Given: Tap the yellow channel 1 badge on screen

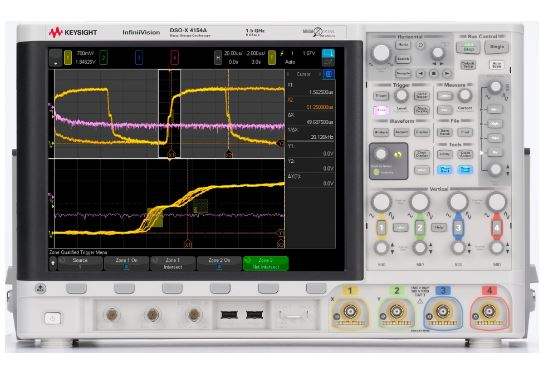Looking at the screenshot, I should click(x=68, y=57).
